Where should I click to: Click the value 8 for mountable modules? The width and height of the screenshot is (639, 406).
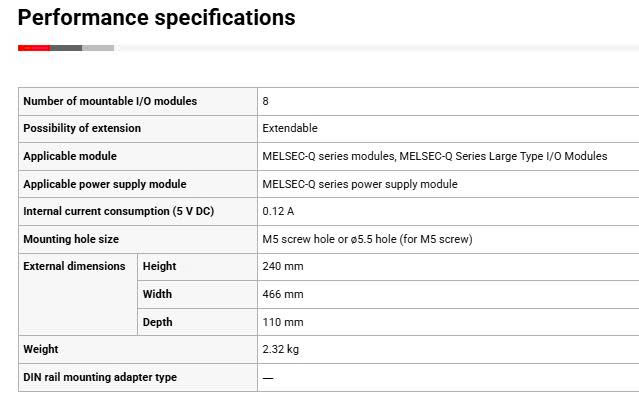pos(265,101)
